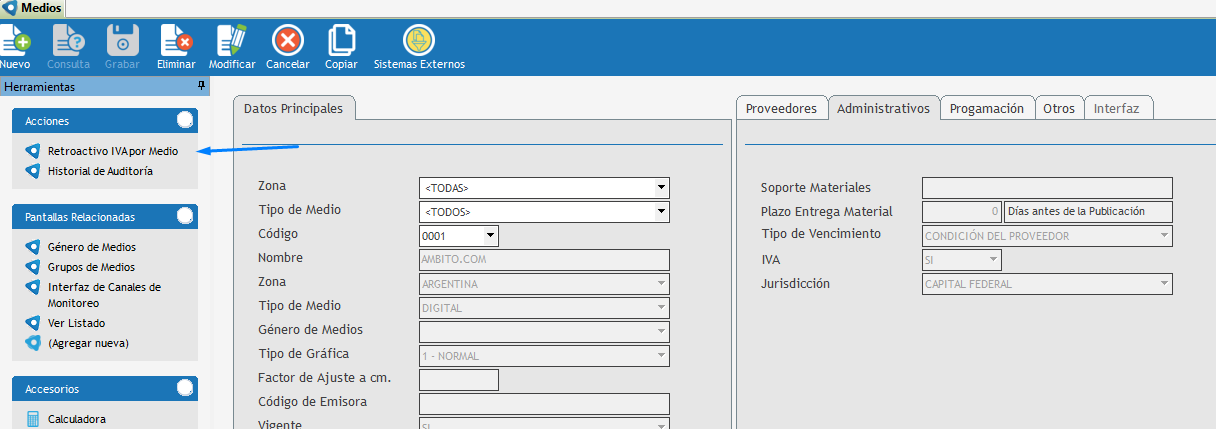Viewport: 1216px width, 429px height.
Task: Collapse the Acciones panel section
Action: tap(184, 121)
